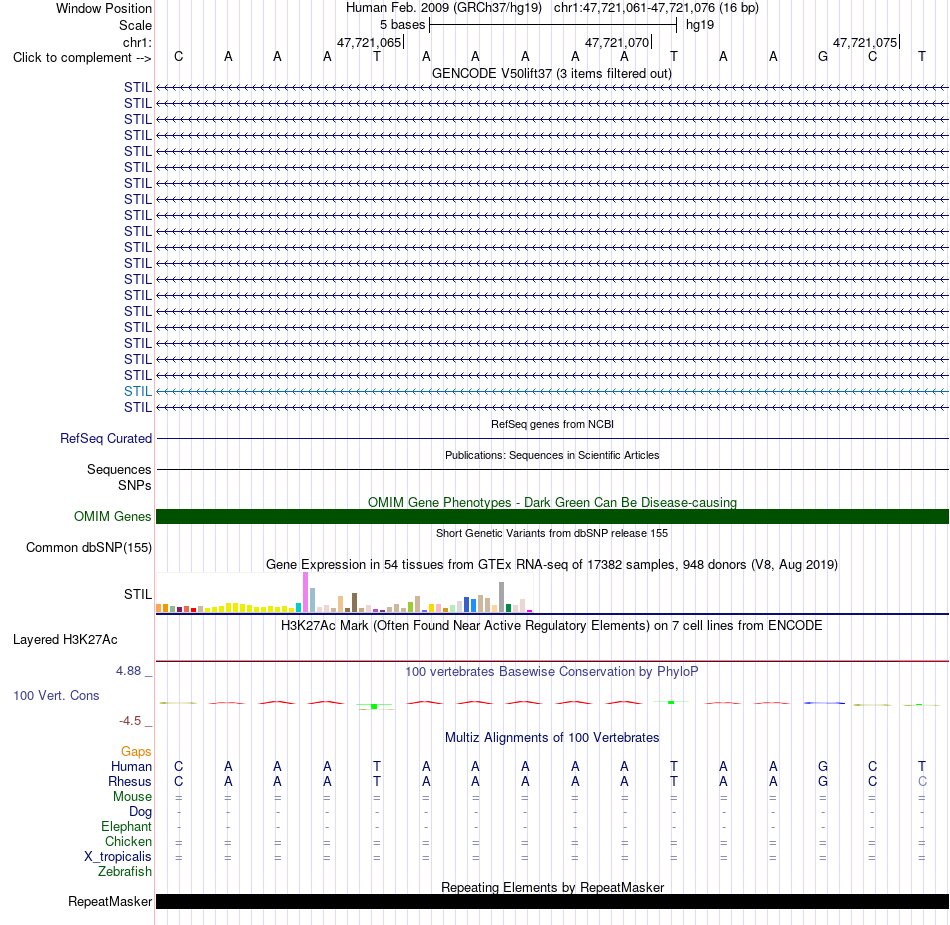This screenshot has width=950, height=925.
Task: Open "Short Genetic Variants from dbSNP release 155" title
Action: click(x=552, y=533)
